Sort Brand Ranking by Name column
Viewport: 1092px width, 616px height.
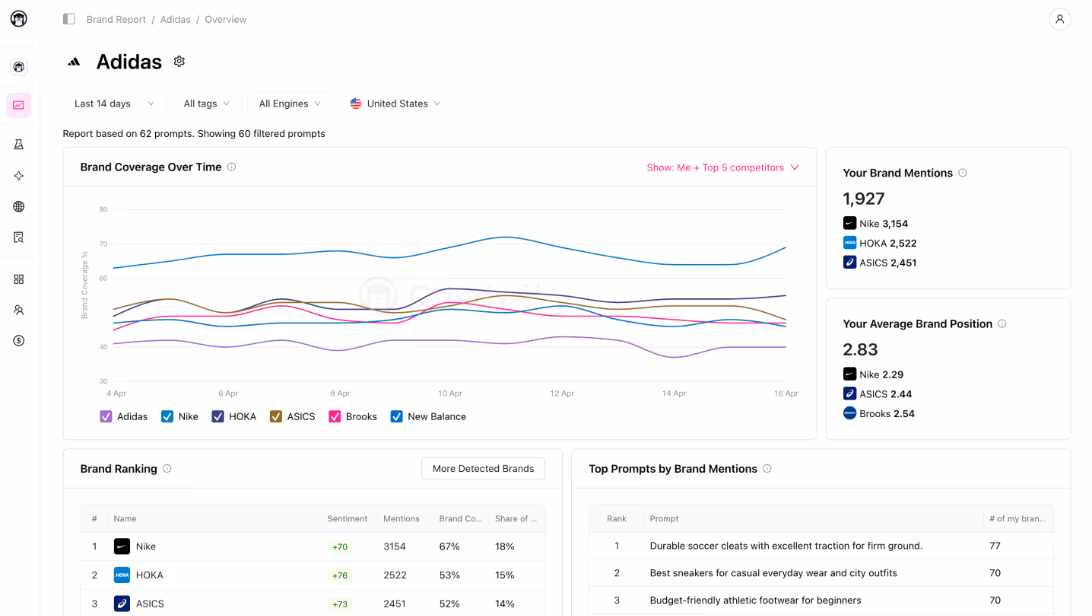125,519
